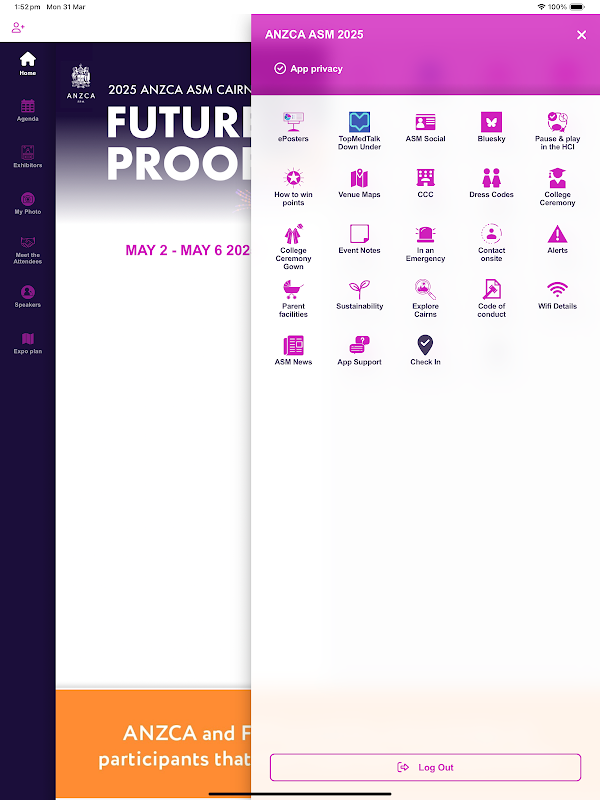This screenshot has width=600, height=800.
Task: Open the ASM News icon
Action: click(x=293, y=345)
